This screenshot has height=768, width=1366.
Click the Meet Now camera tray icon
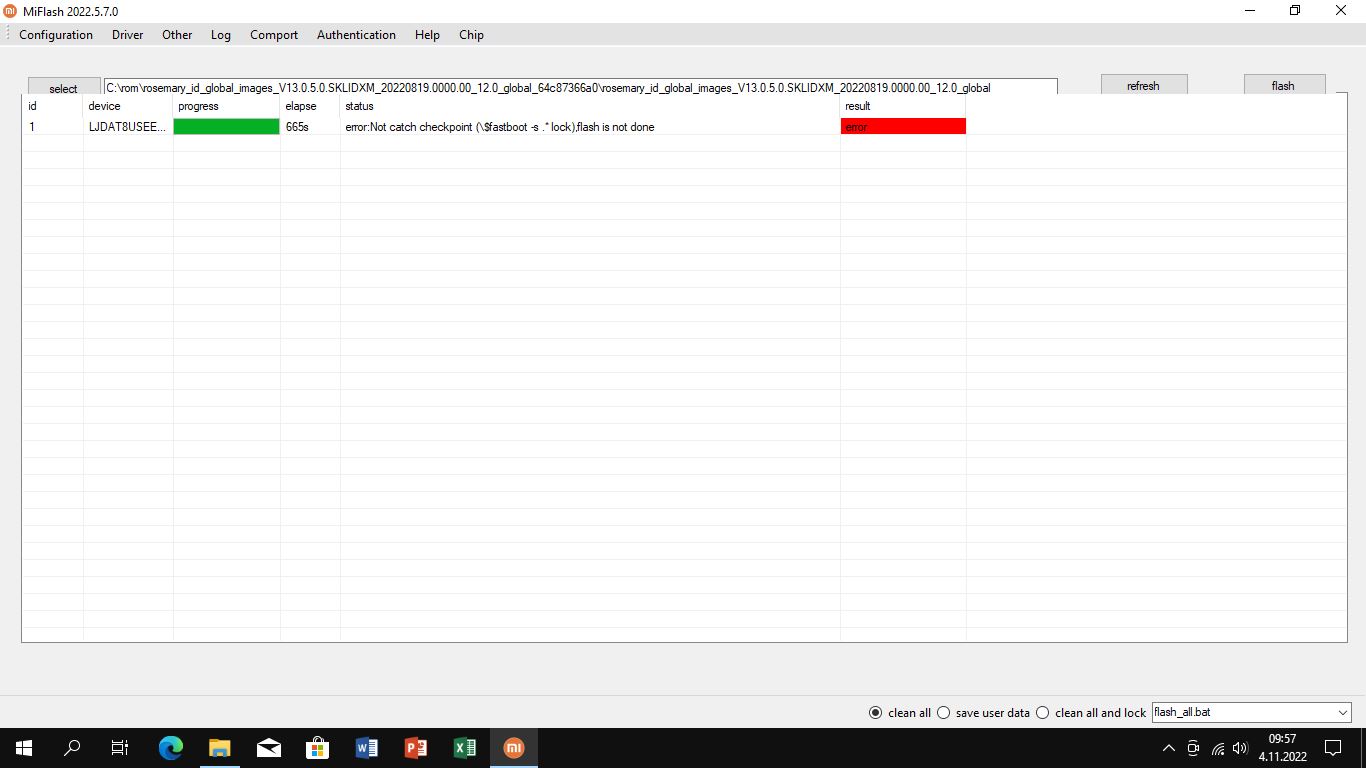point(1193,748)
